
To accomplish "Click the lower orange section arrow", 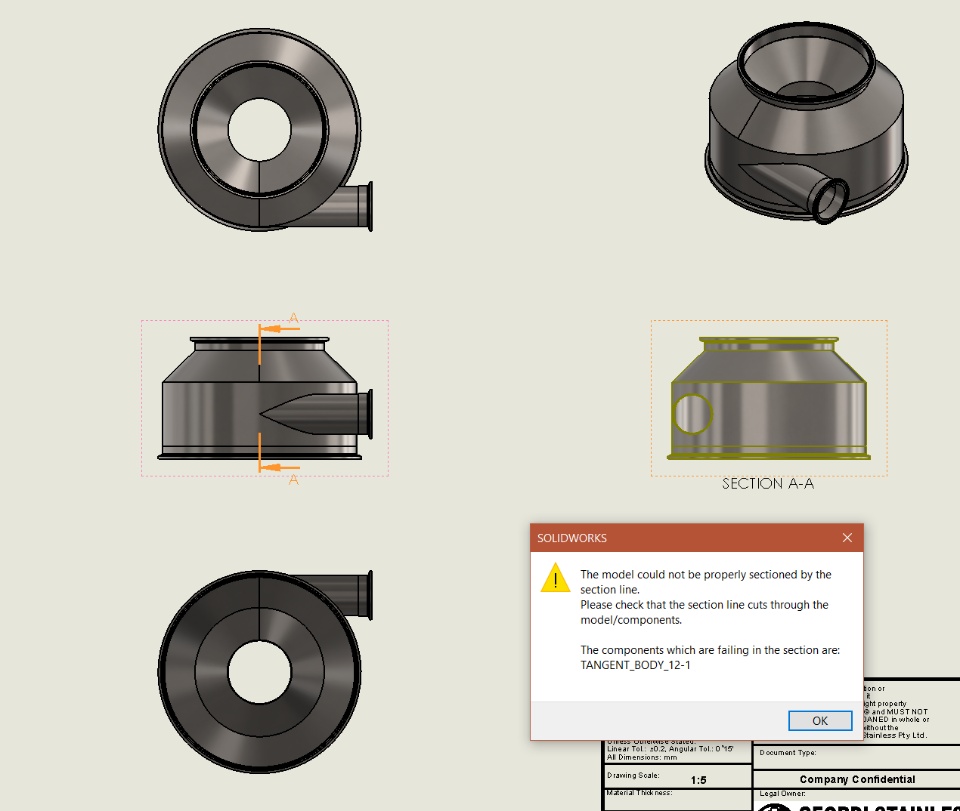I will coord(280,467).
